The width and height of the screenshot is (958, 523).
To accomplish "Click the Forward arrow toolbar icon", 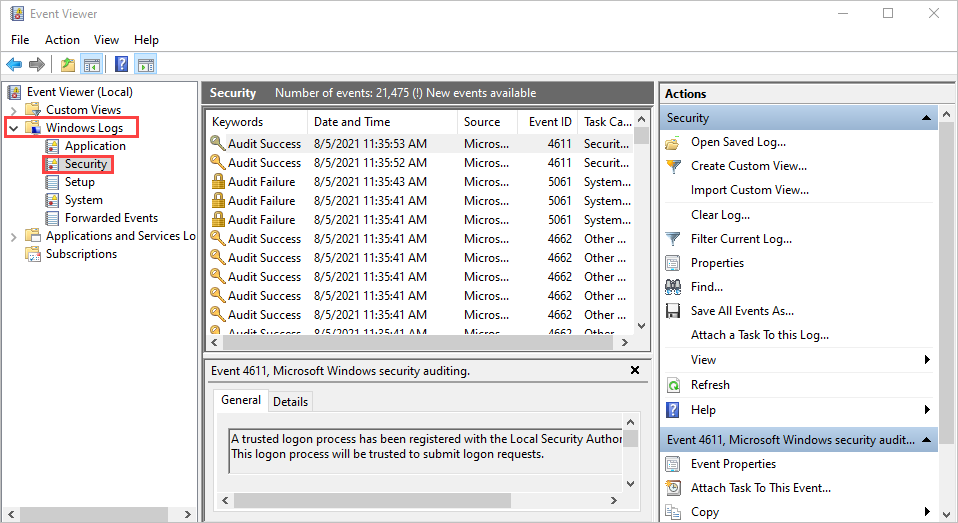I will click(37, 64).
